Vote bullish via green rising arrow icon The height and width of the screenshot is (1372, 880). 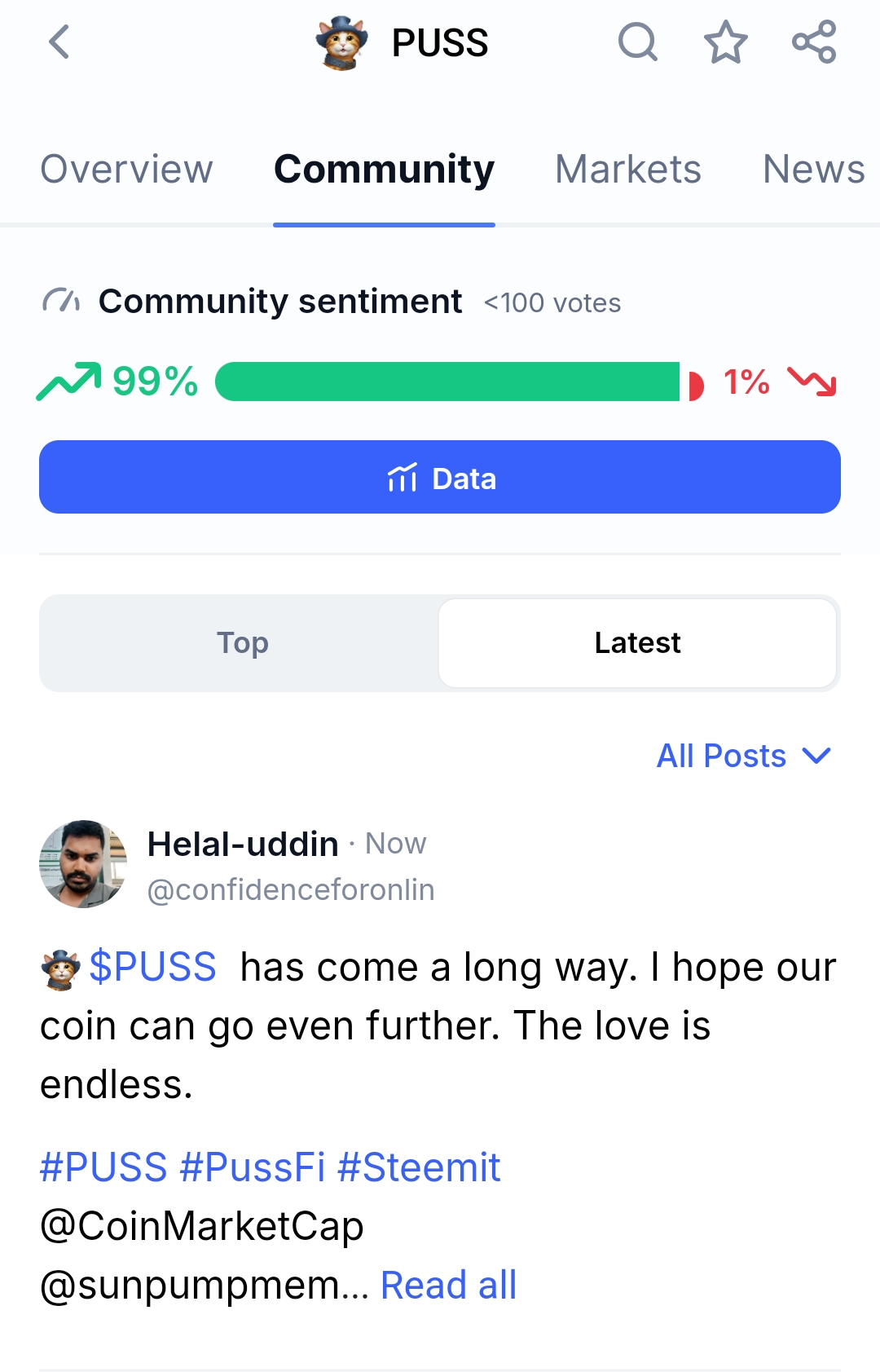[x=69, y=382]
